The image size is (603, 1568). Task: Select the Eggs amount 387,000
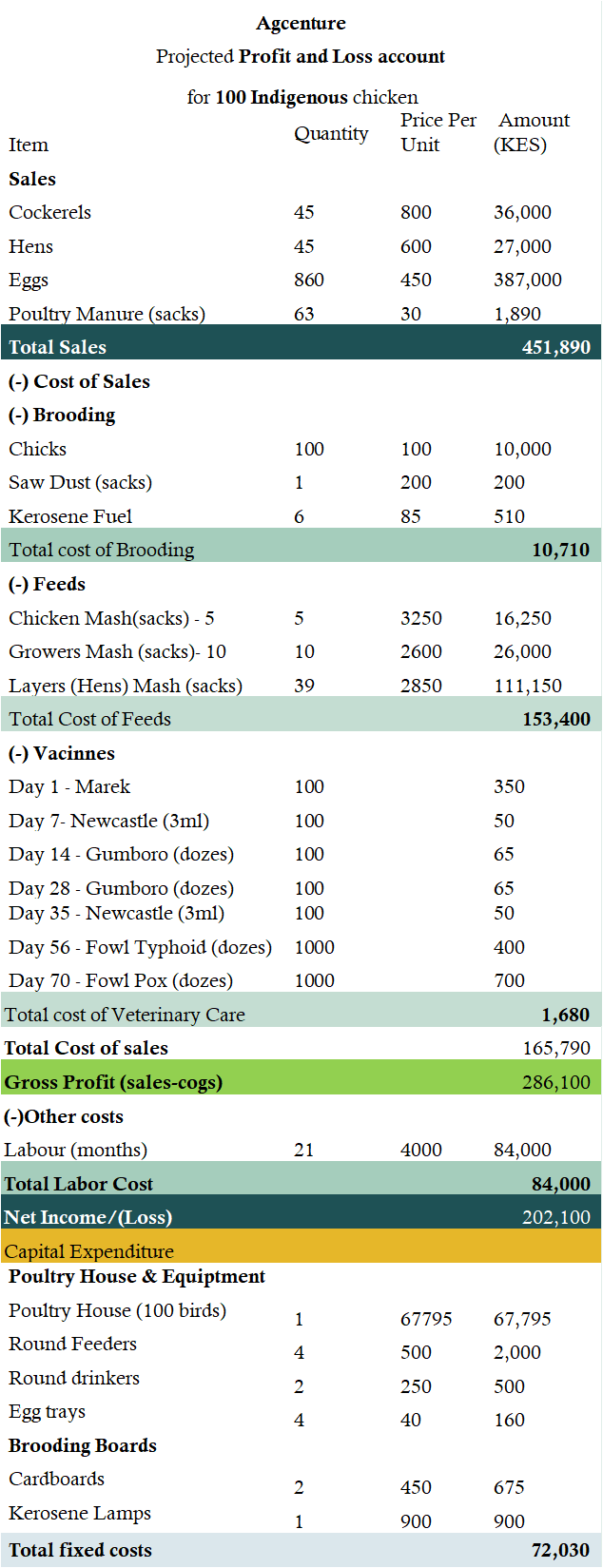[528, 280]
